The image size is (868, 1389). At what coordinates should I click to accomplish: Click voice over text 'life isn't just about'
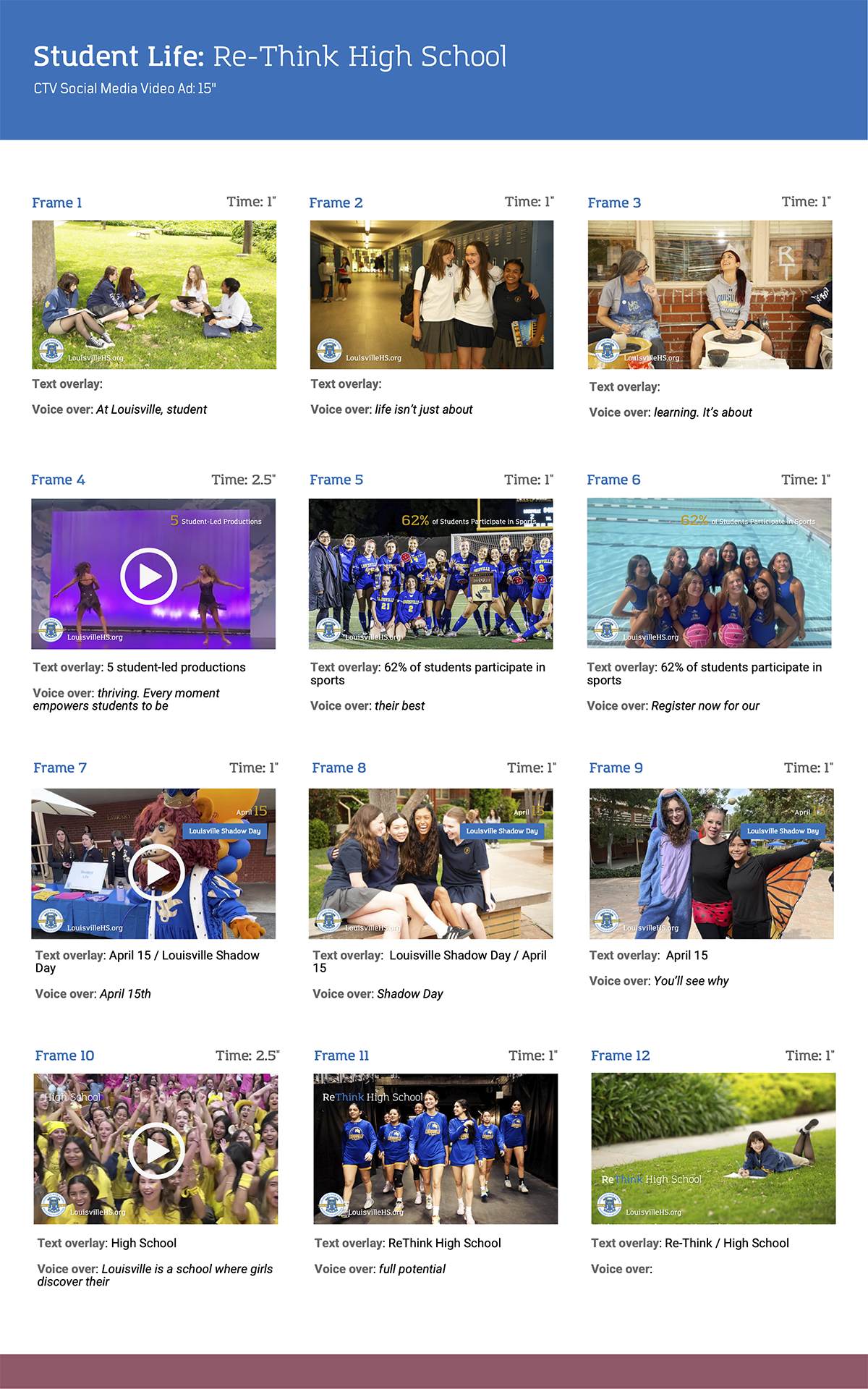click(424, 409)
